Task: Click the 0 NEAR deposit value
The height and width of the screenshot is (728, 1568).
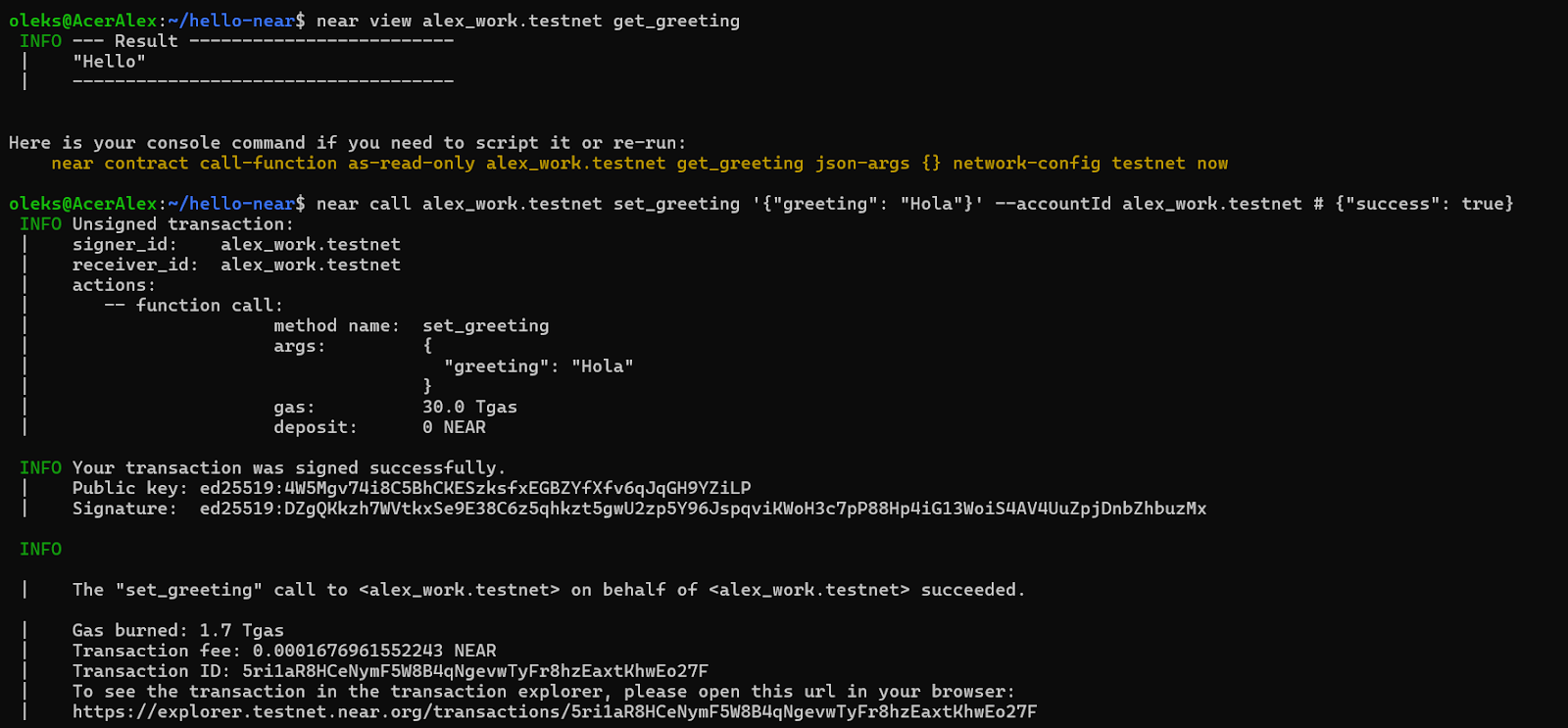Action: 454,427
